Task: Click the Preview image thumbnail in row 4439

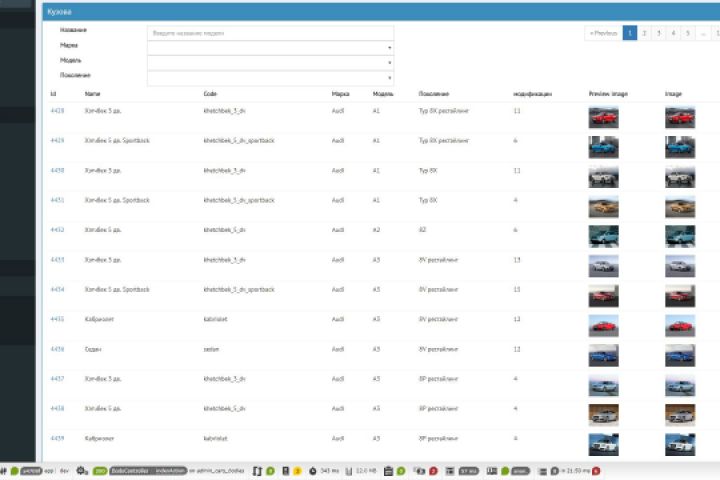Action: point(603,445)
